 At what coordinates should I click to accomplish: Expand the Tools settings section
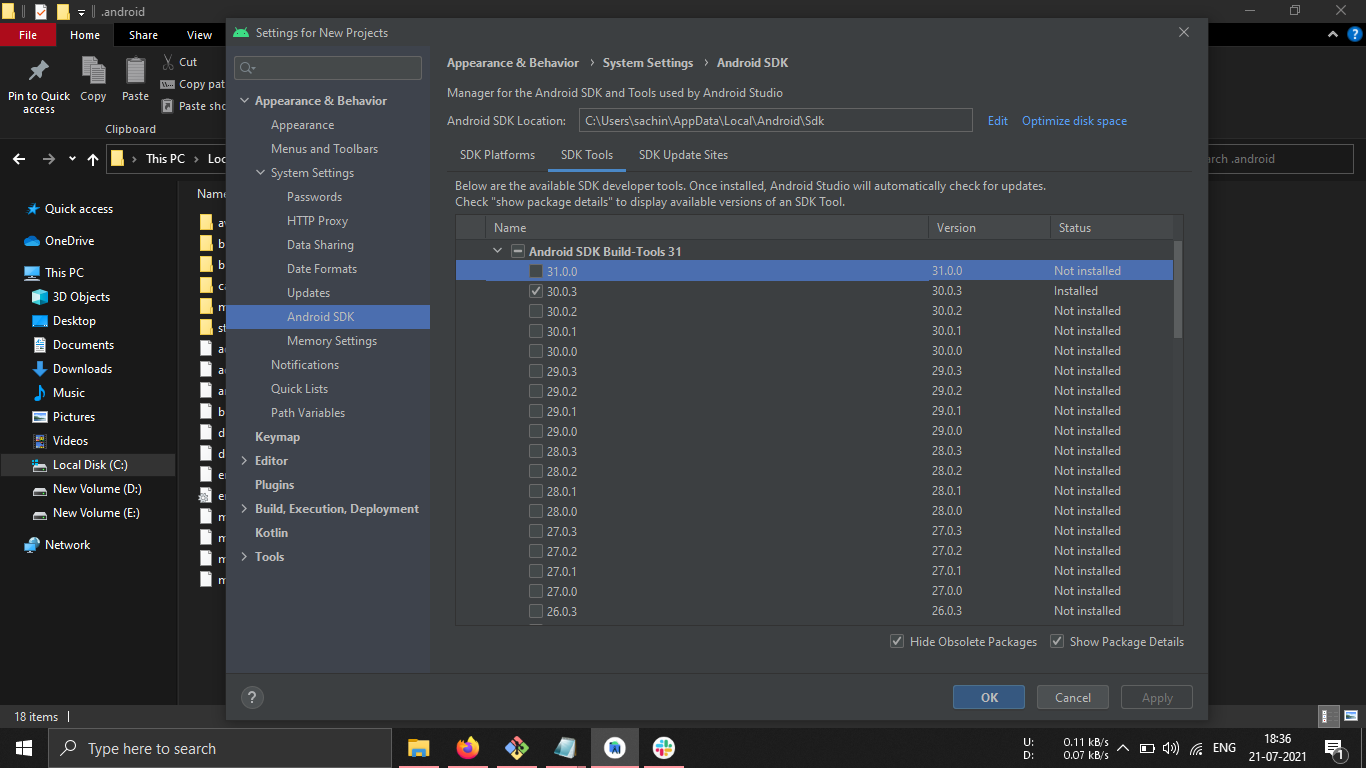point(245,557)
